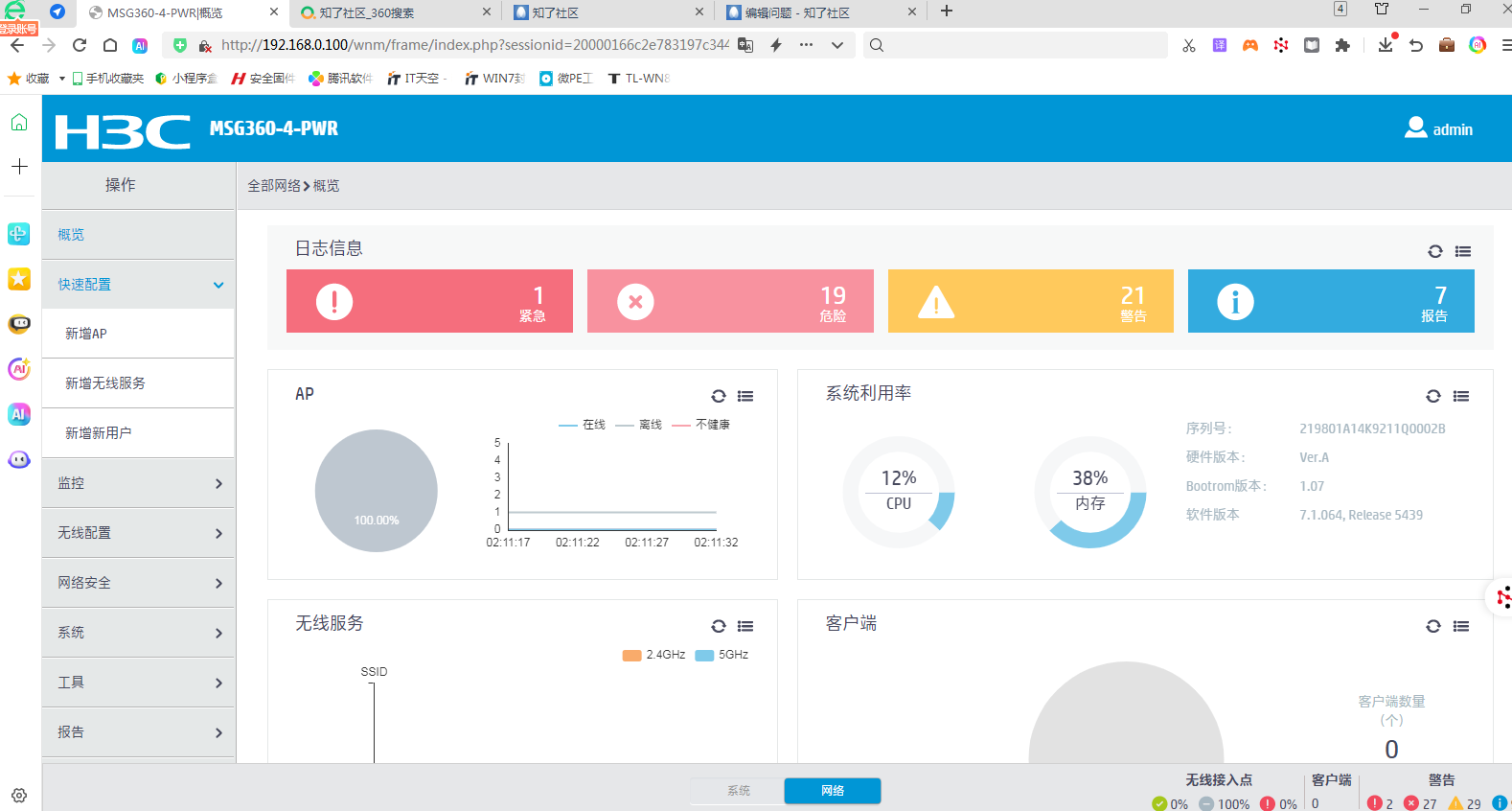Refresh the 客户端 panel
1512x811 pixels.
pyautogui.click(x=1432, y=626)
